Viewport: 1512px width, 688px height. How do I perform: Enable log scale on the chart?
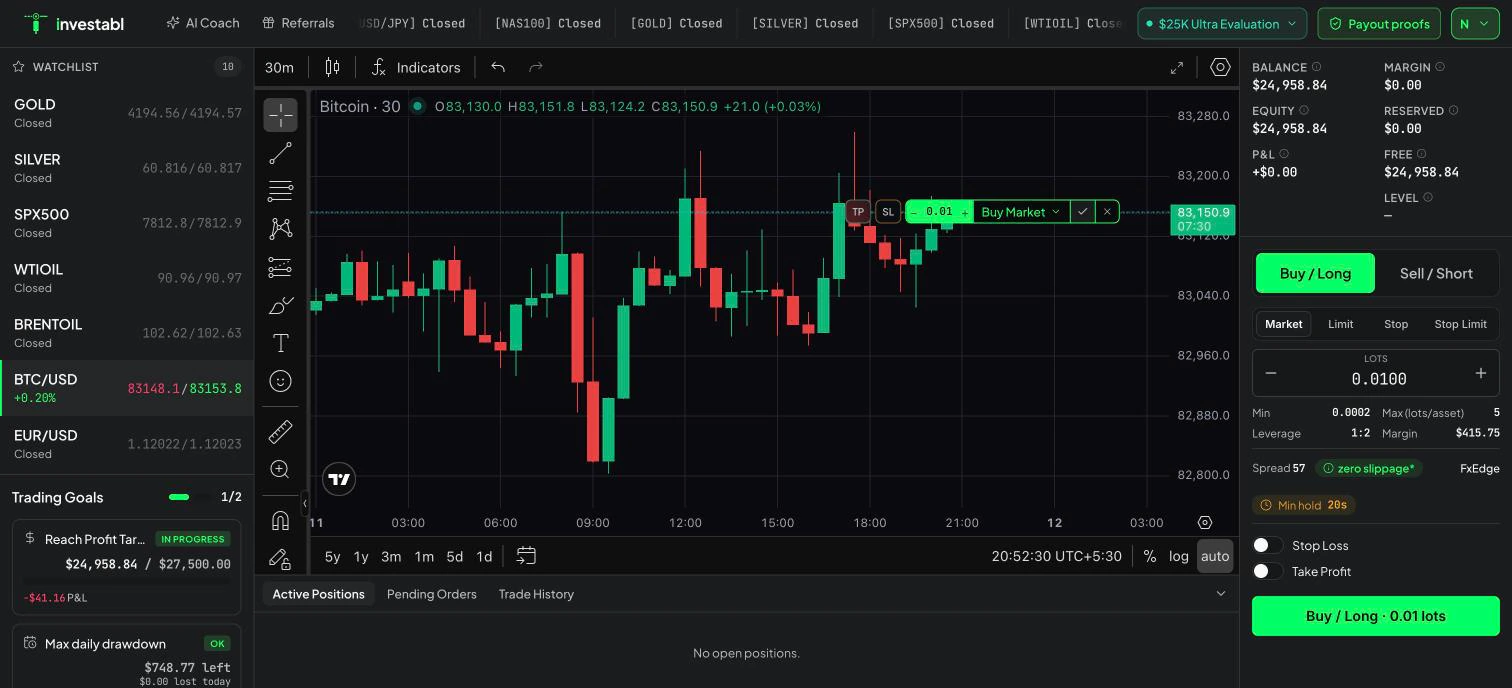[x=1179, y=556]
